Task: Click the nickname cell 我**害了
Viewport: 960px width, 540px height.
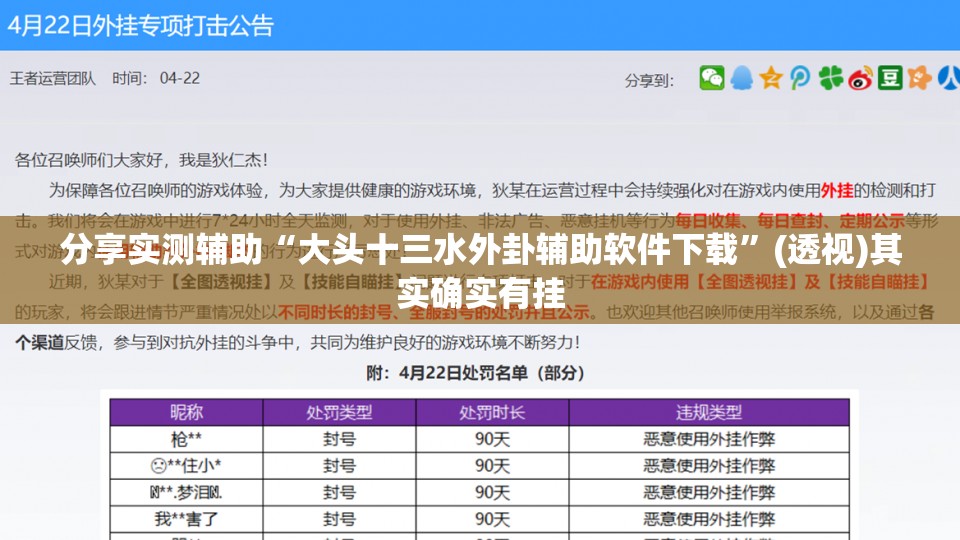Action: [186, 519]
